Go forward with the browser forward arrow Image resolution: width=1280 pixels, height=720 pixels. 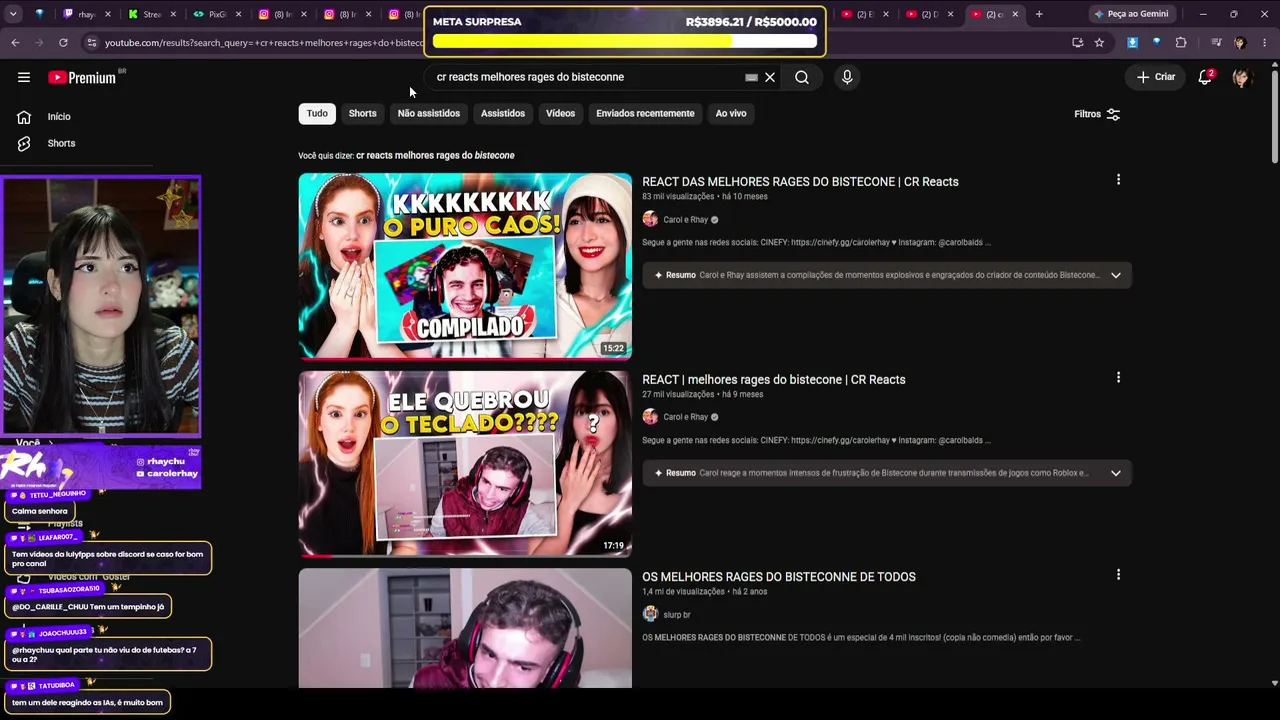point(39,43)
